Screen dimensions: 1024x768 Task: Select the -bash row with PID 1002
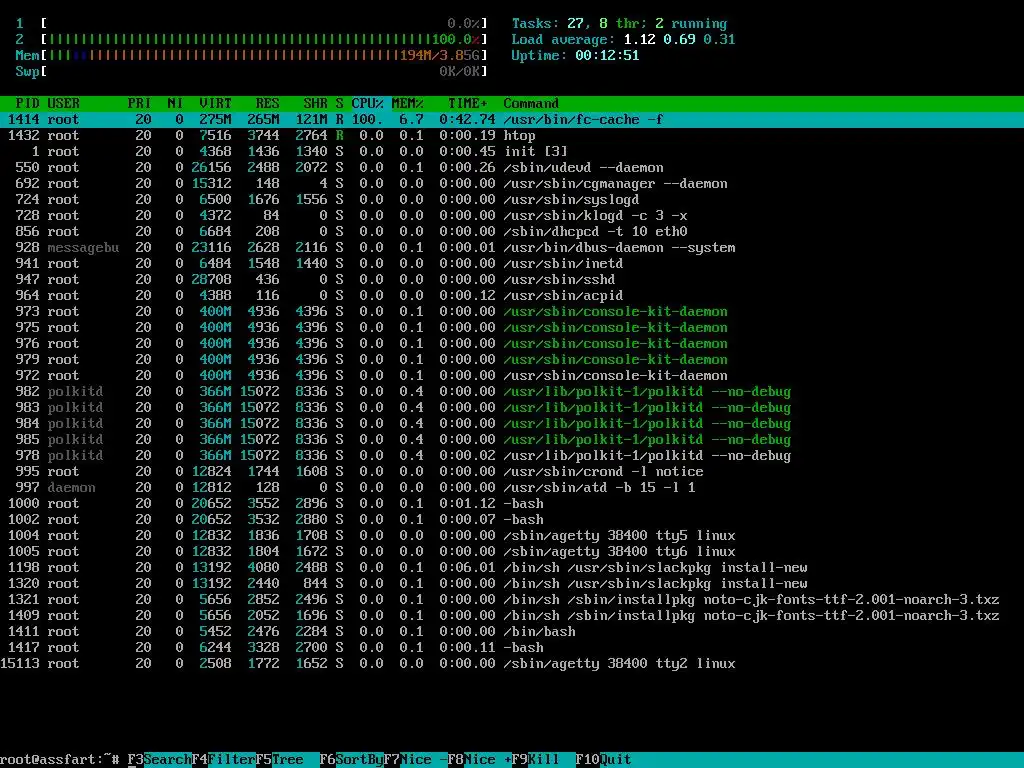[x=512, y=519]
